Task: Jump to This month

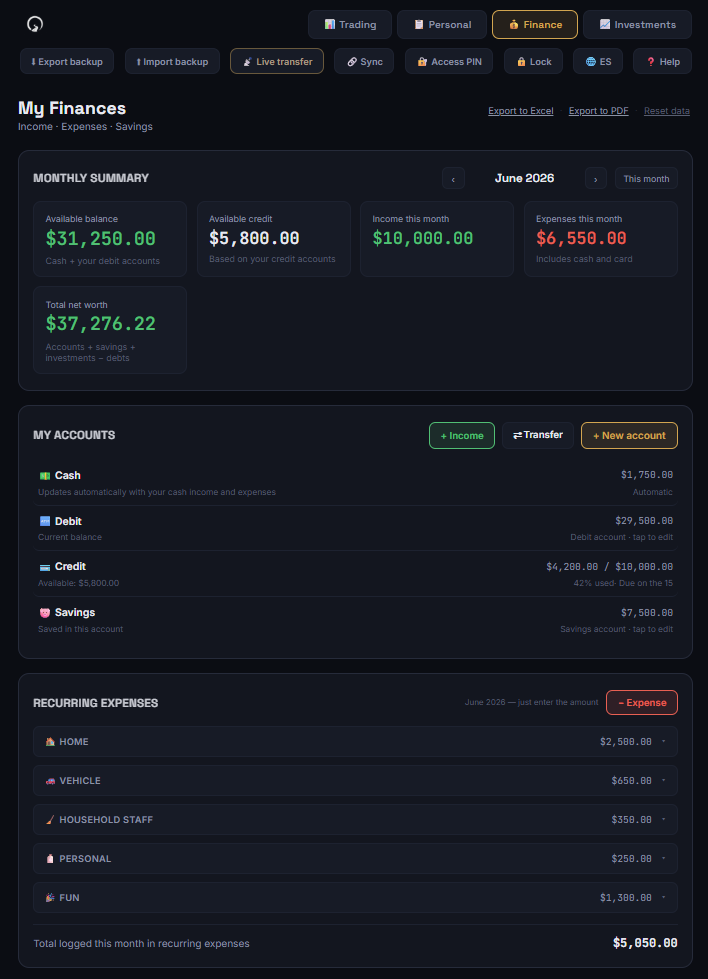Action: [x=646, y=179]
